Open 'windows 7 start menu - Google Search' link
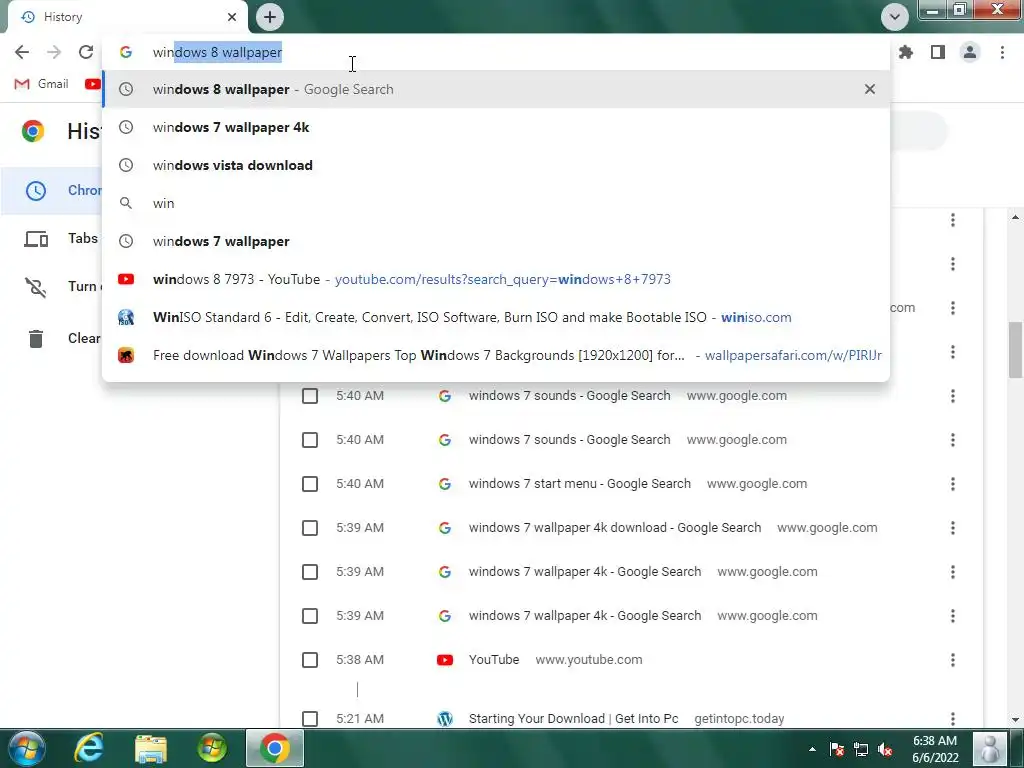 click(x=579, y=484)
